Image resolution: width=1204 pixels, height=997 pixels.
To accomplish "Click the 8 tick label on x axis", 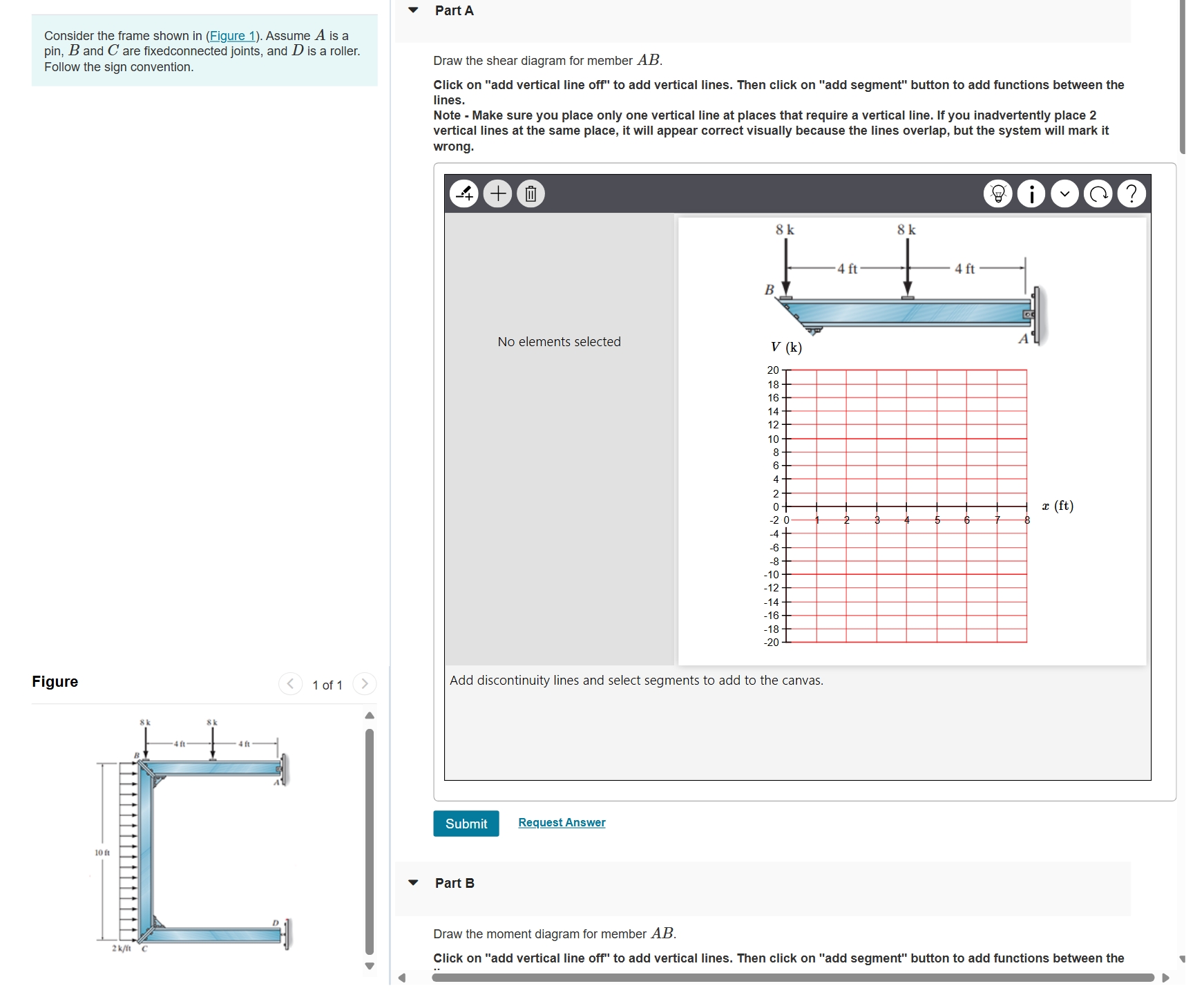I will point(1027,520).
